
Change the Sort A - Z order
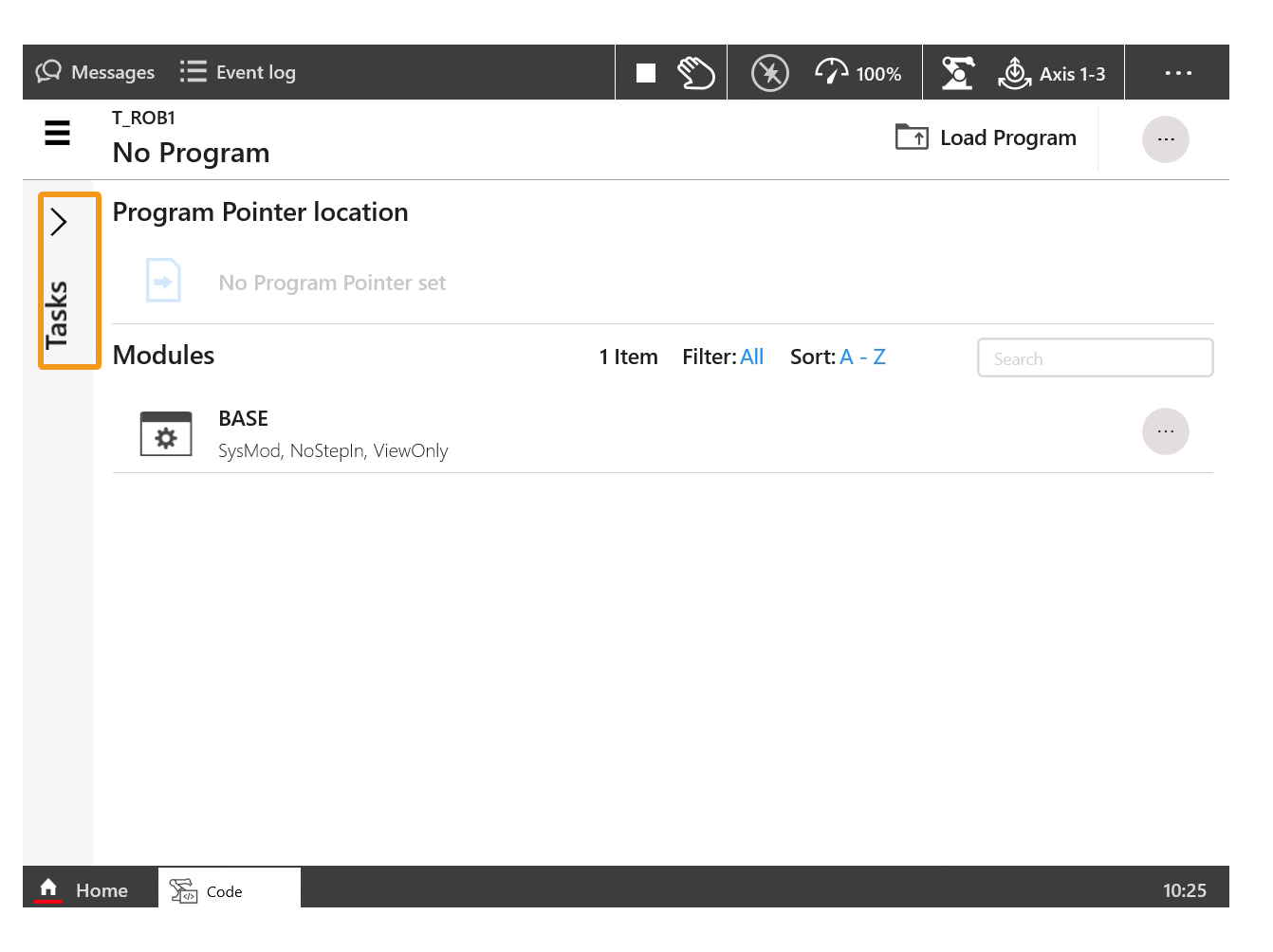[861, 357]
